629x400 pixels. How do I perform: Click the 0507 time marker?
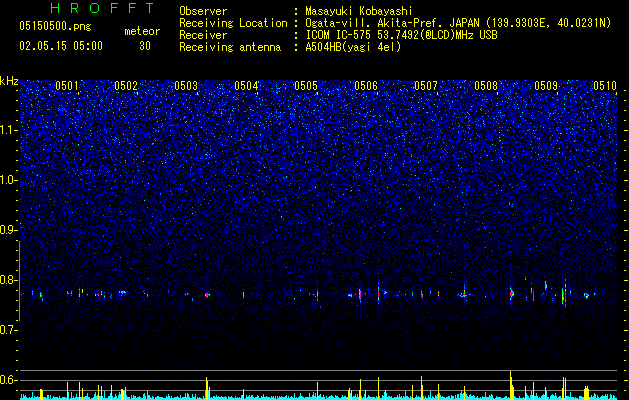(426, 86)
